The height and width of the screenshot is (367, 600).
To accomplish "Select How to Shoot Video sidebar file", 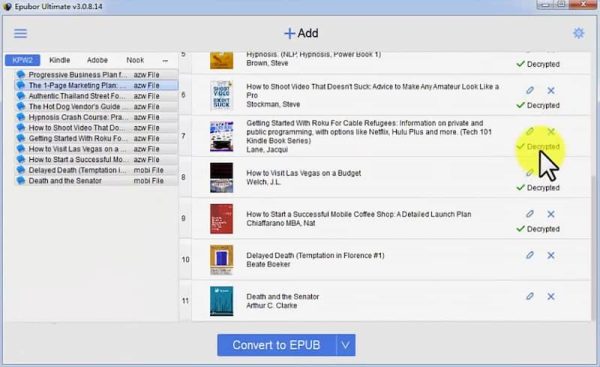I will tap(96, 128).
